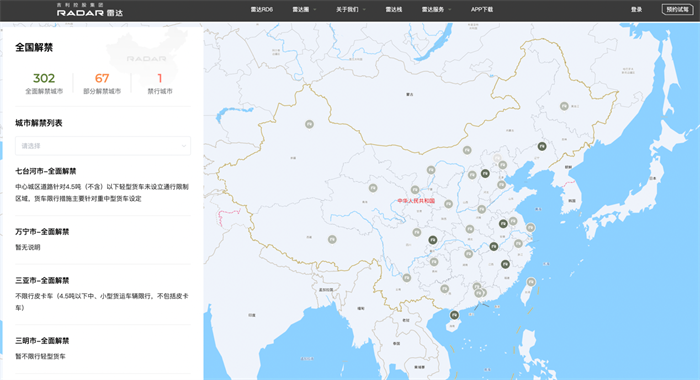Screen dimensions: 700x380
Task: Click the Guizhou map marker
Action: click(434, 262)
